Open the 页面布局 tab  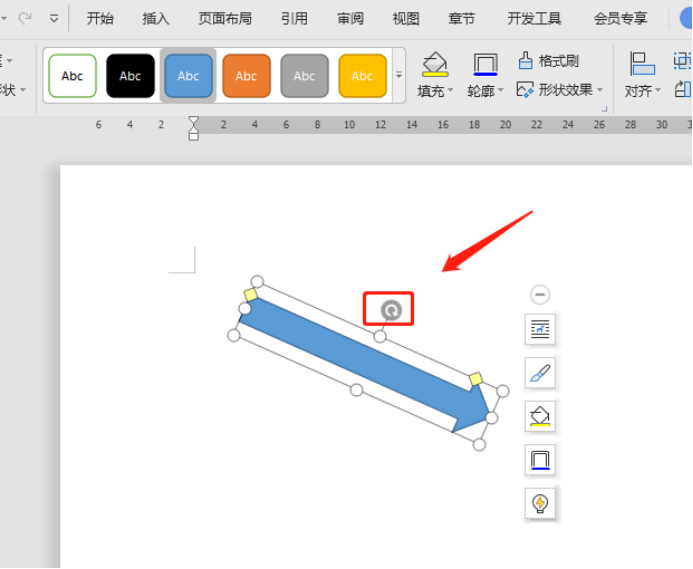pyautogui.click(x=225, y=19)
